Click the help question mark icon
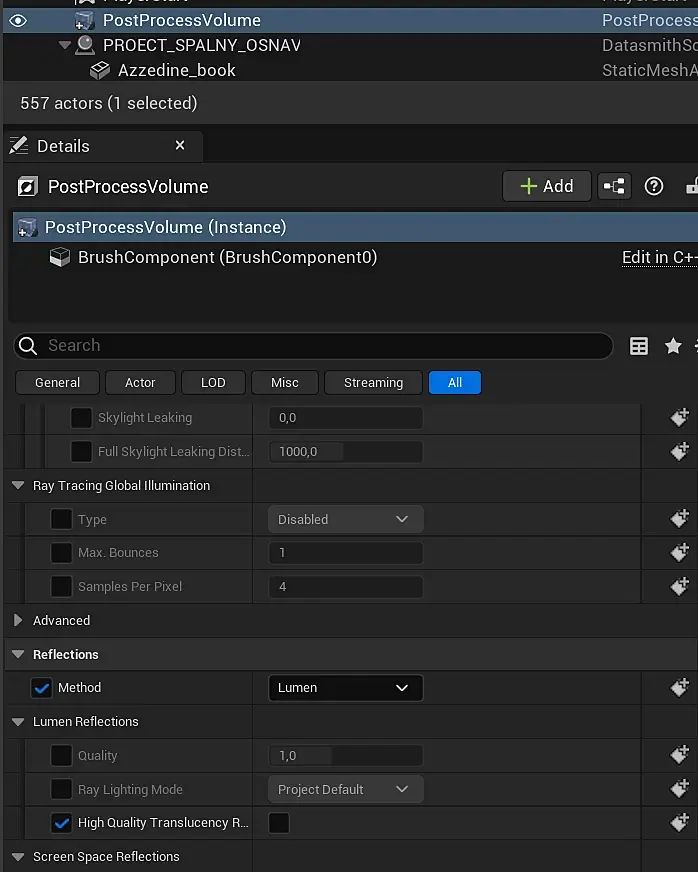The height and width of the screenshot is (872, 698). [654, 186]
